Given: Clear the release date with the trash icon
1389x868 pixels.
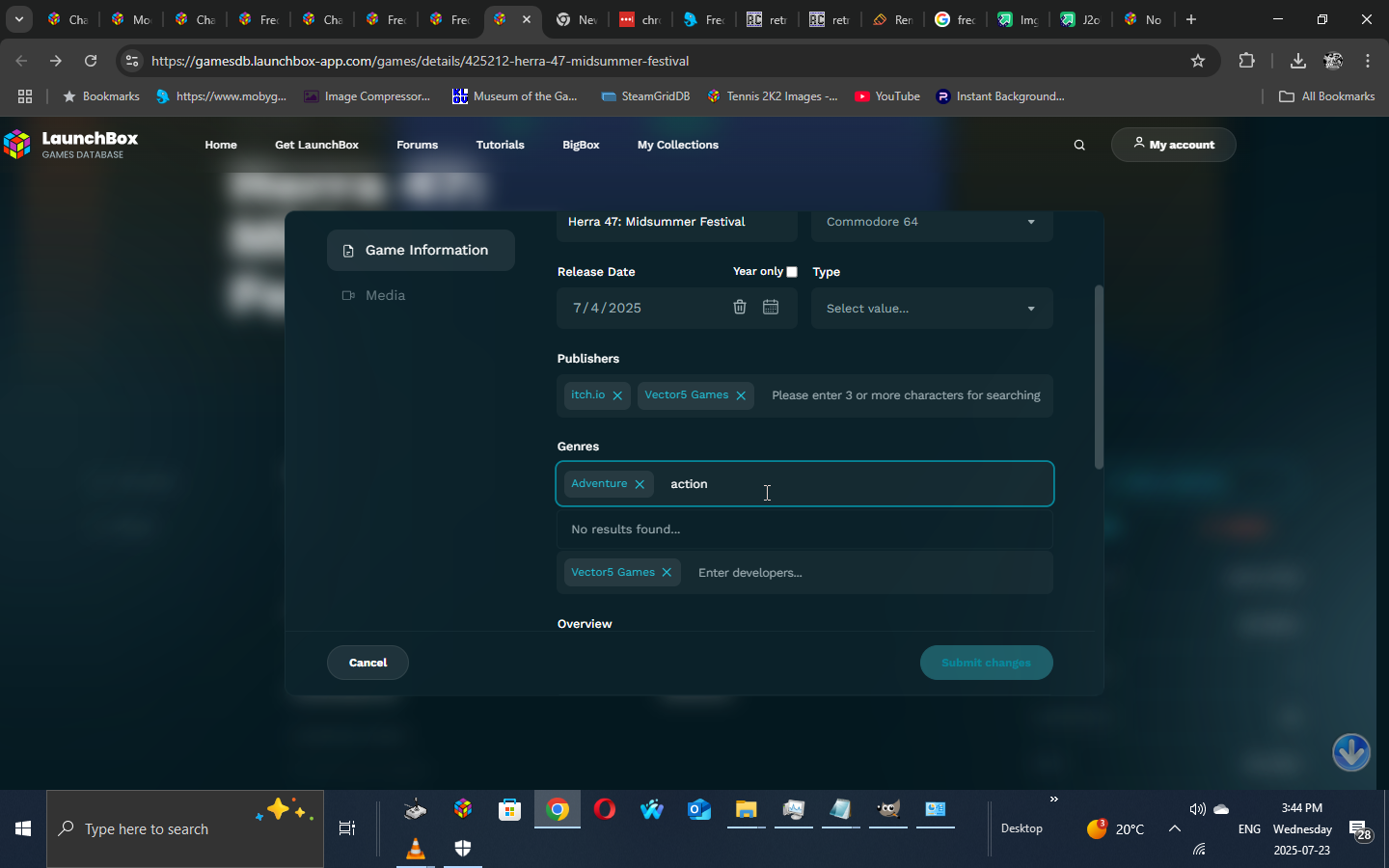Looking at the screenshot, I should pos(740,307).
